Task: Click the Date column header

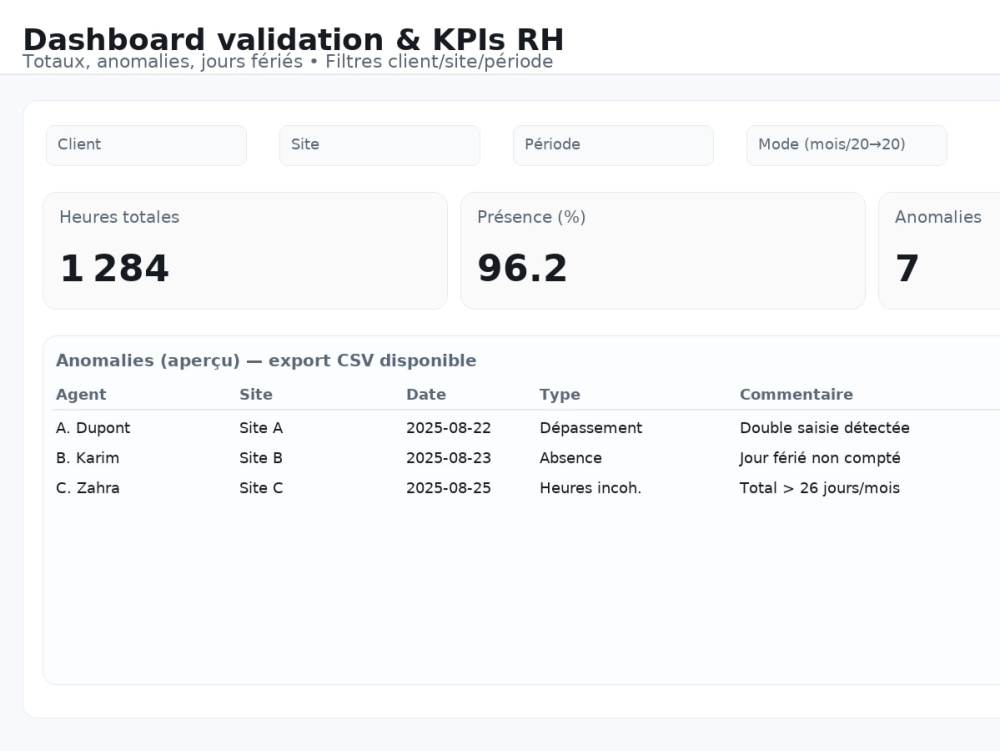Action: click(x=426, y=395)
